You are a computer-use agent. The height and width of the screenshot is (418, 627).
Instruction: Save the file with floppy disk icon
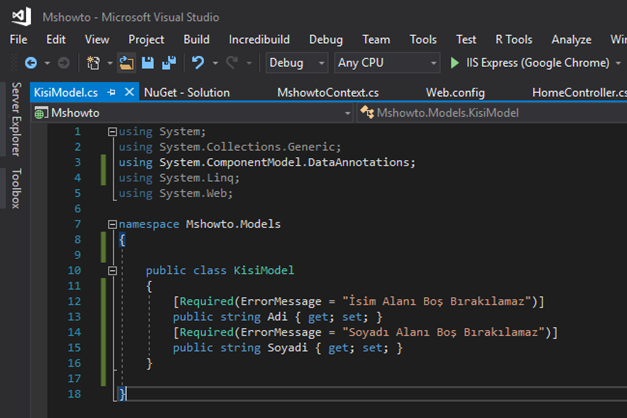(148, 63)
